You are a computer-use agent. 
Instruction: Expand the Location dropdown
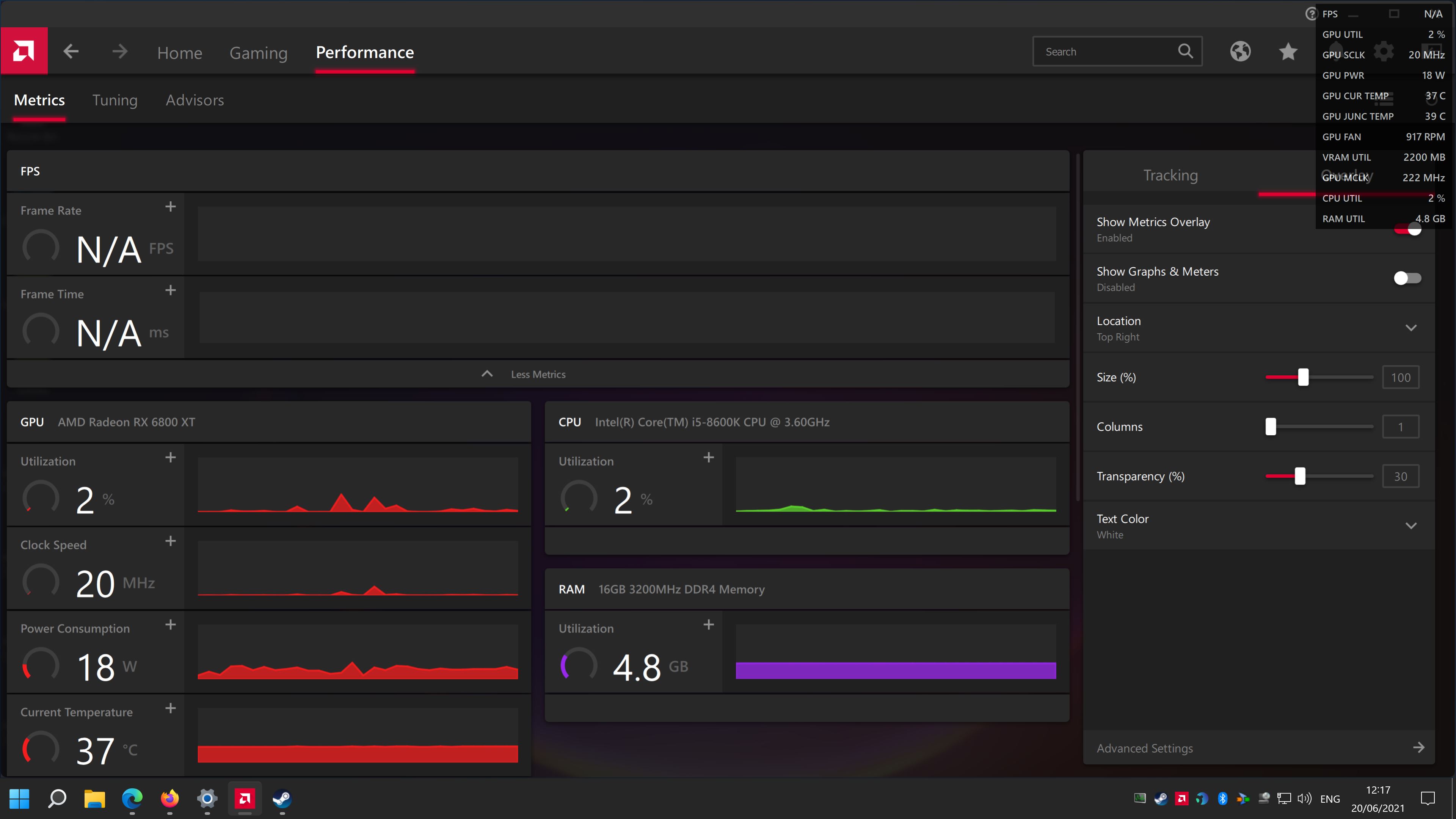pyautogui.click(x=1411, y=328)
